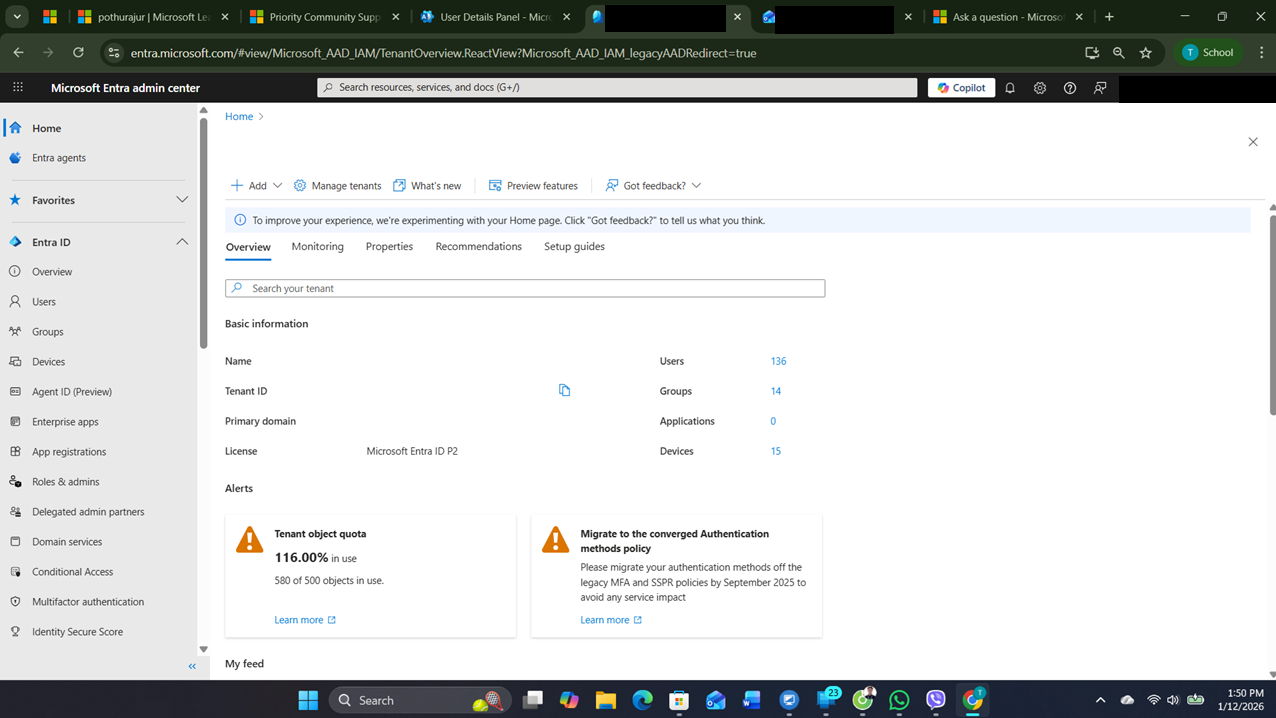
Task: Bookmark this page with star icon
Action: click(x=1146, y=53)
